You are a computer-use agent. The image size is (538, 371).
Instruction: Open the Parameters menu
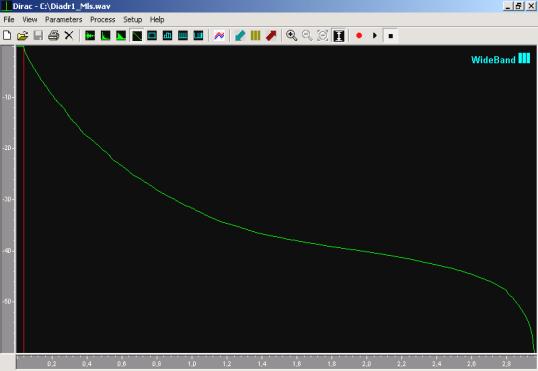[63, 20]
